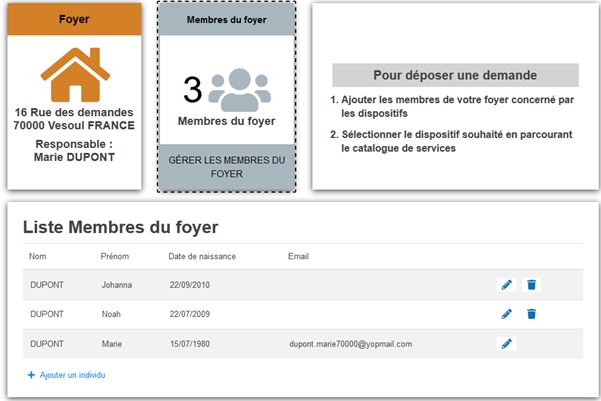Edit Noah DUPONT with the pencil icon

pos(506,314)
